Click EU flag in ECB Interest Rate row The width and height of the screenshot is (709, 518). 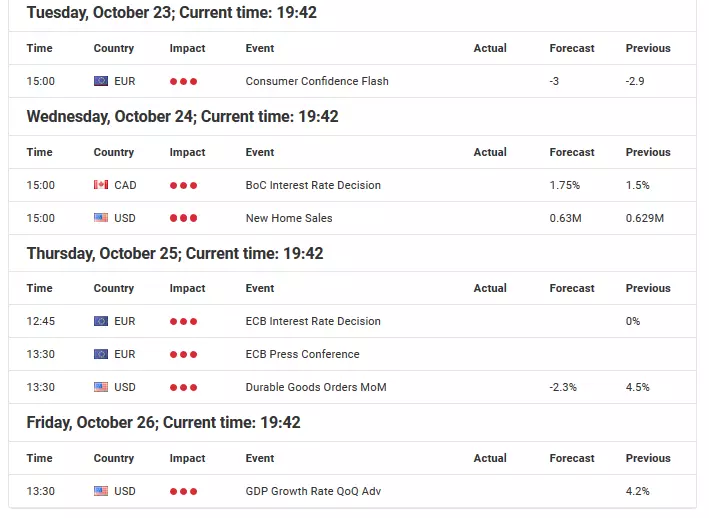coord(101,321)
